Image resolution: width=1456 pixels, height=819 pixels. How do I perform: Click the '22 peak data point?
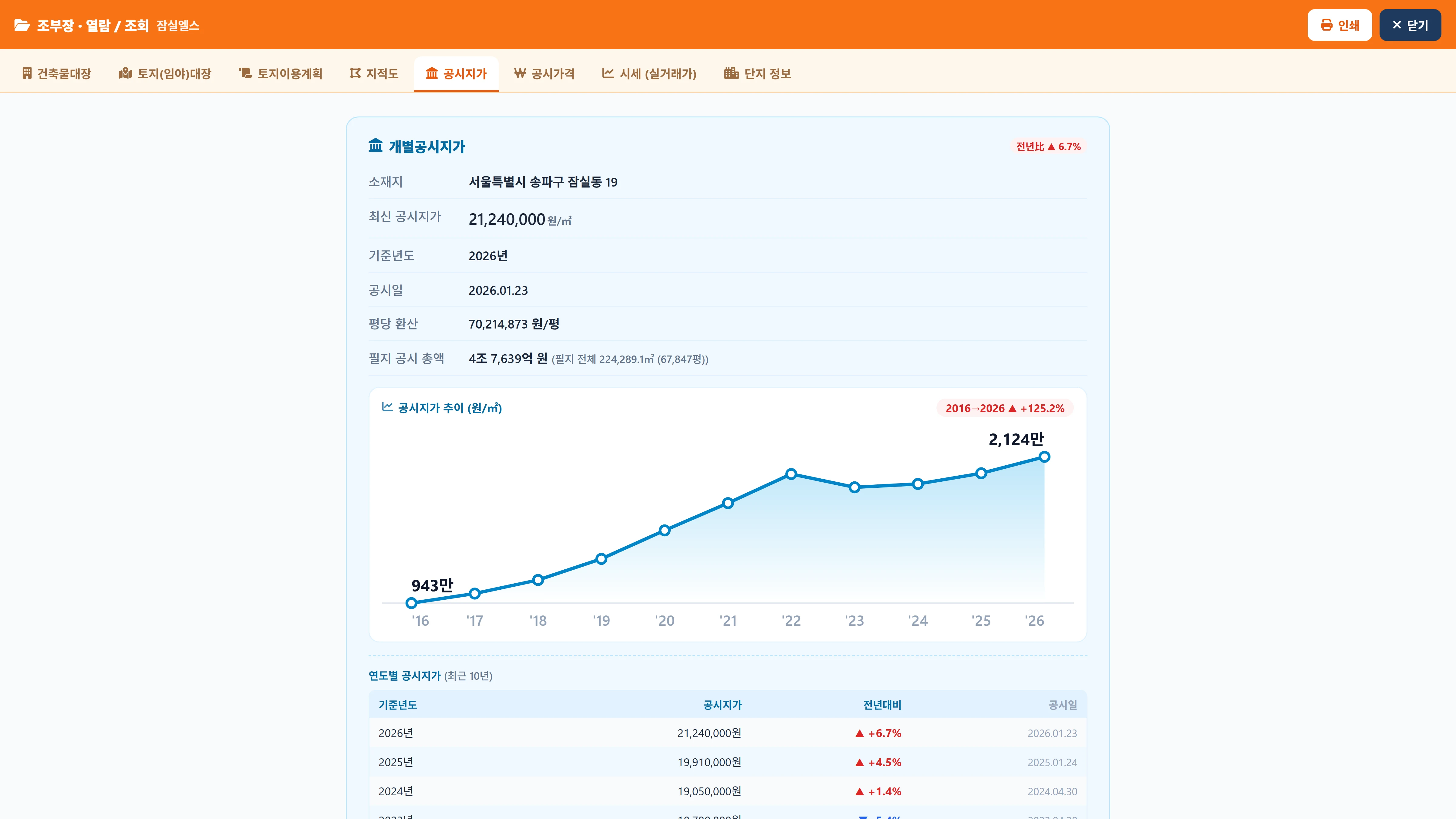[x=791, y=474]
